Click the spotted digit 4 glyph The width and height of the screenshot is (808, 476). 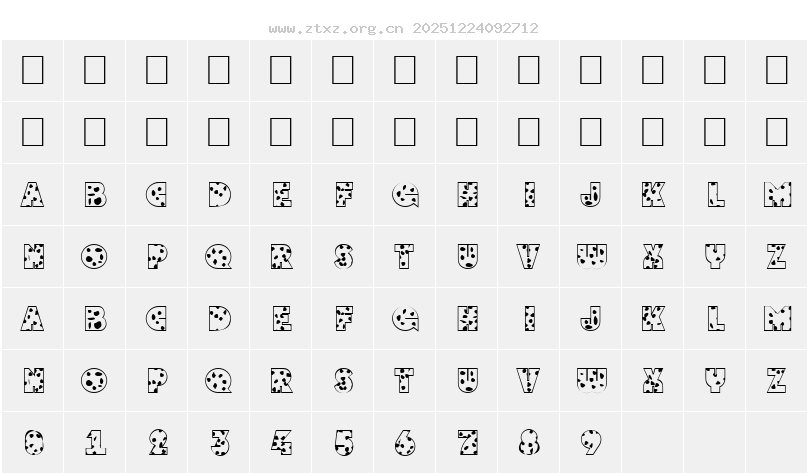(281, 442)
